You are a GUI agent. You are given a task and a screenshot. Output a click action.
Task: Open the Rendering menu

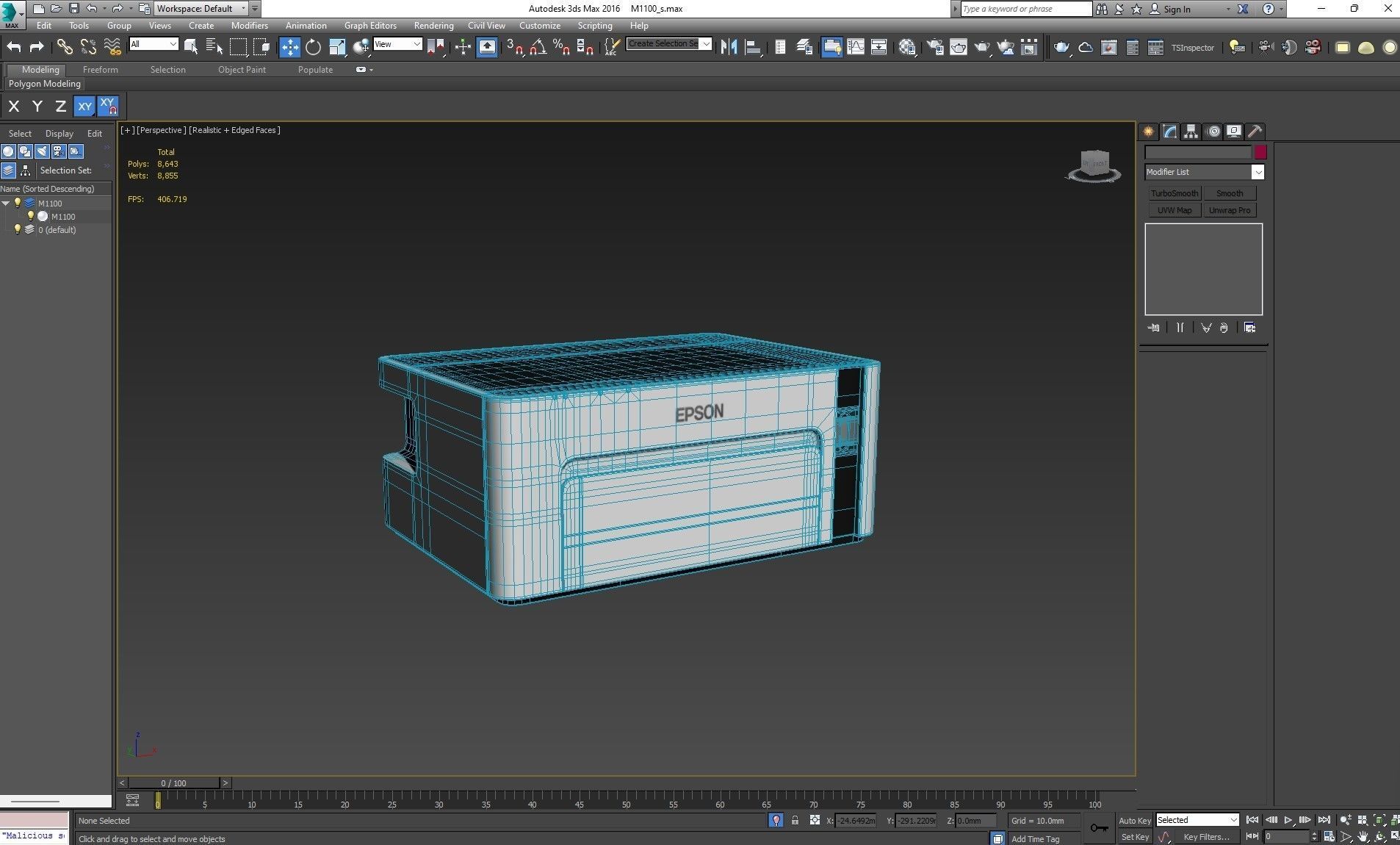click(433, 26)
